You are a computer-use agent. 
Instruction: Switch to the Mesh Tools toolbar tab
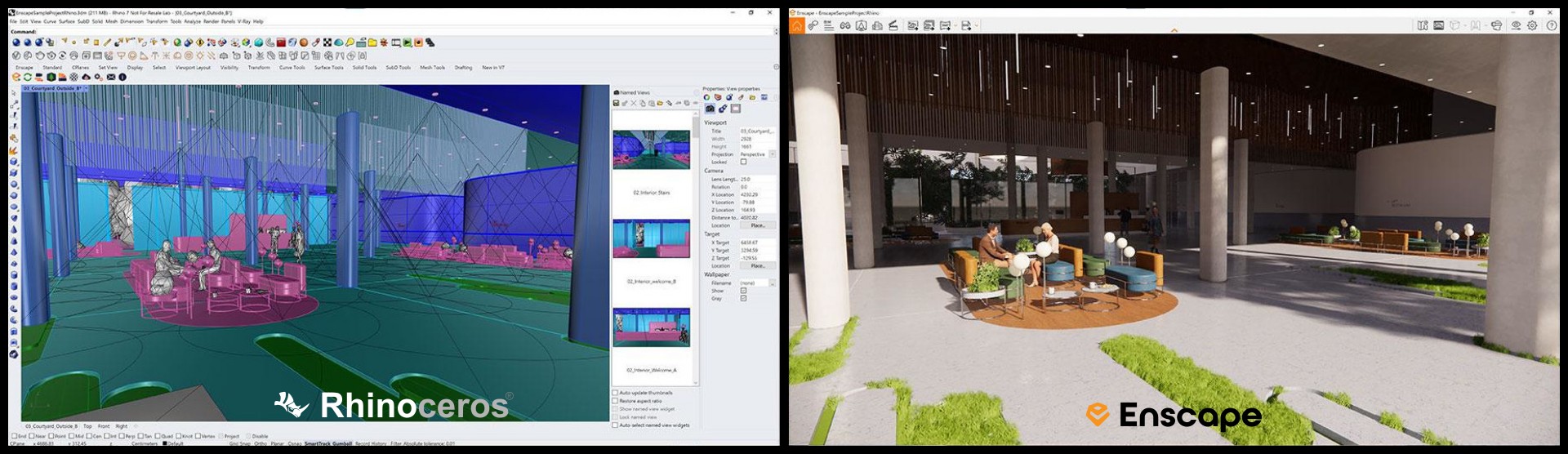coord(433,67)
